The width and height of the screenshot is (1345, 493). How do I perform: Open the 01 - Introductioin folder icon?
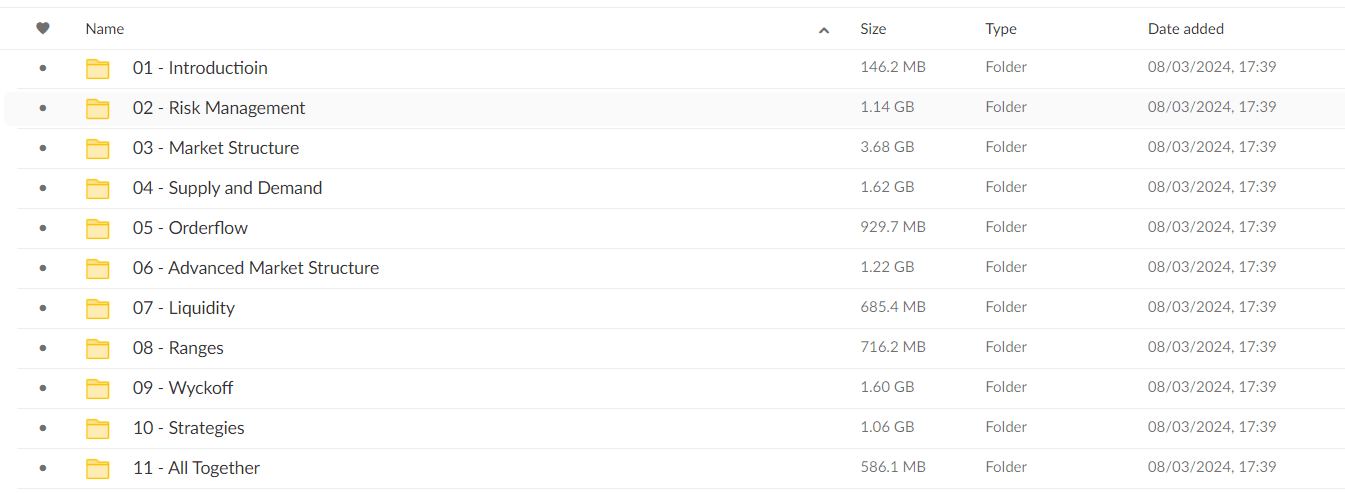coord(97,68)
